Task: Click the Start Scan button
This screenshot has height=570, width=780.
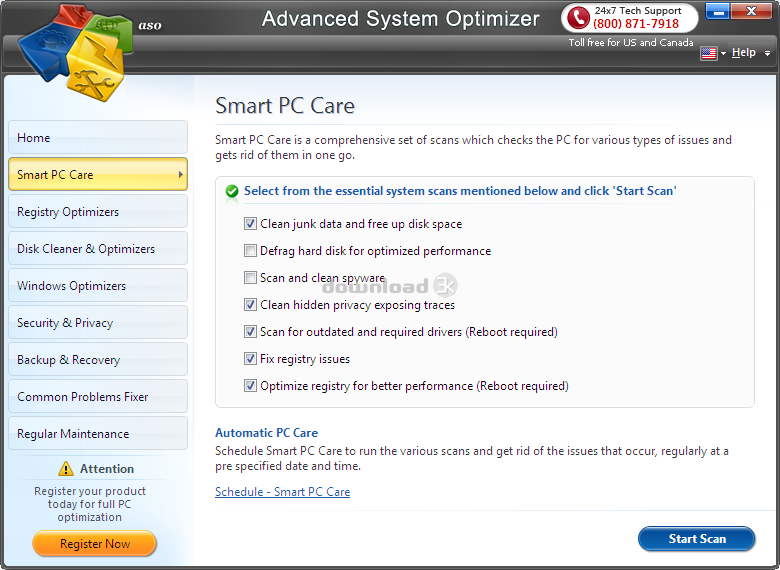Action: click(696, 539)
